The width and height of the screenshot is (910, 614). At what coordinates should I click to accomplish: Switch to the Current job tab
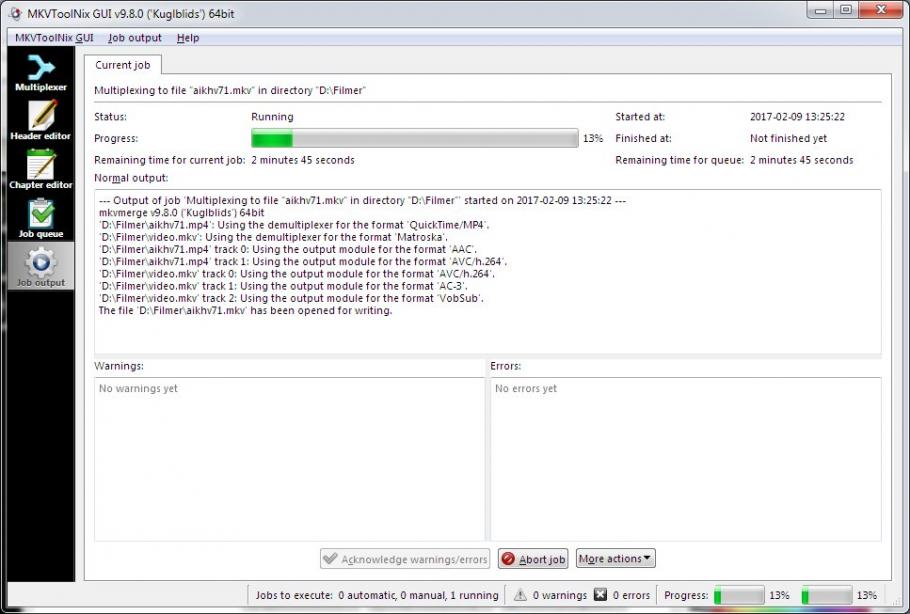click(x=122, y=65)
